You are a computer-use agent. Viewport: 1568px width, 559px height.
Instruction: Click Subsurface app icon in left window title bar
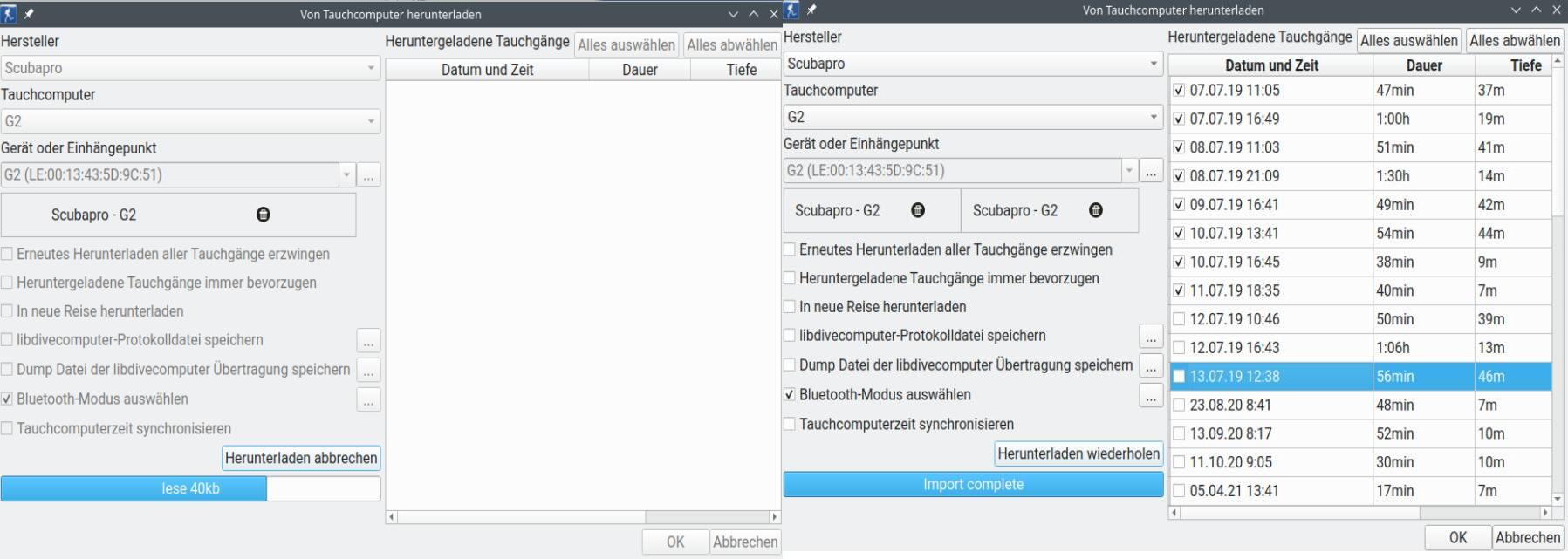click(x=10, y=13)
